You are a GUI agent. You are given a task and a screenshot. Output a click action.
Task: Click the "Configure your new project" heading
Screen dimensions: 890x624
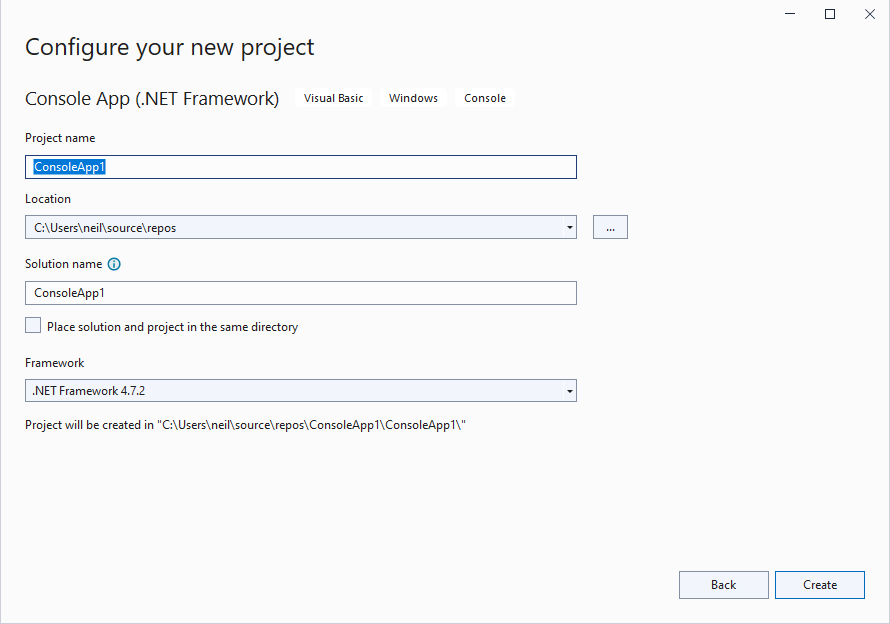pos(170,47)
